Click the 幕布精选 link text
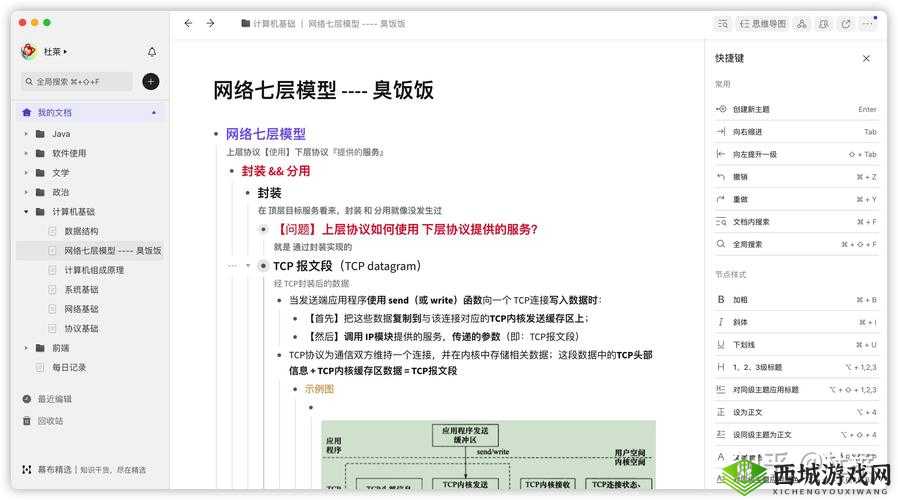Image resolution: width=898 pixels, height=500 pixels. [x=54, y=469]
